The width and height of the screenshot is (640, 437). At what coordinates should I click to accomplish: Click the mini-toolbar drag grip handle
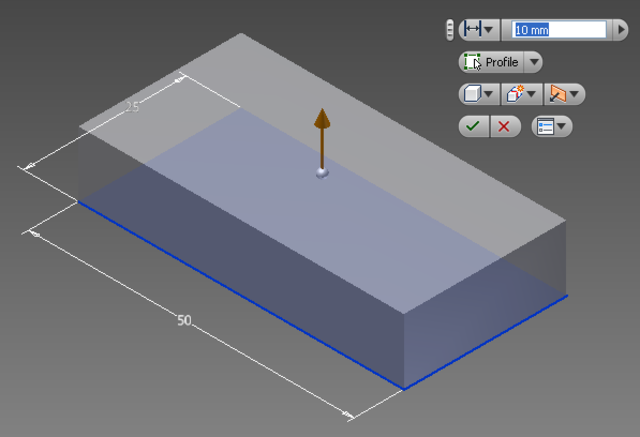point(449,30)
